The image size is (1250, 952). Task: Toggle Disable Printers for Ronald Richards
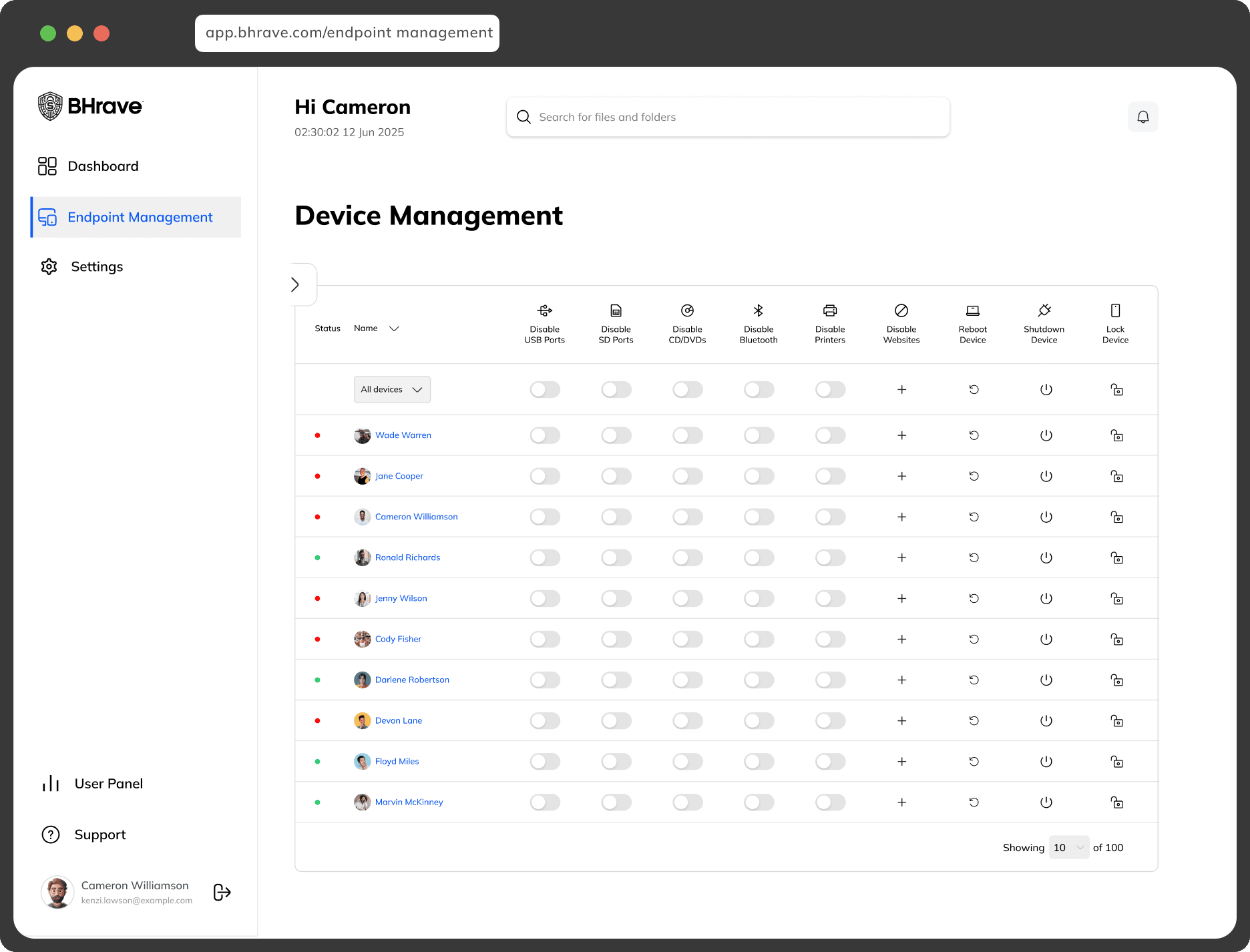[831, 557]
